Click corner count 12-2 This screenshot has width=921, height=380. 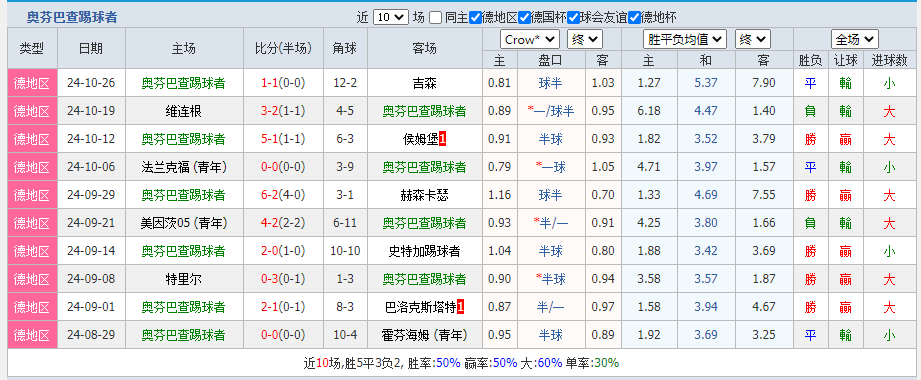pyautogui.click(x=345, y=83)
